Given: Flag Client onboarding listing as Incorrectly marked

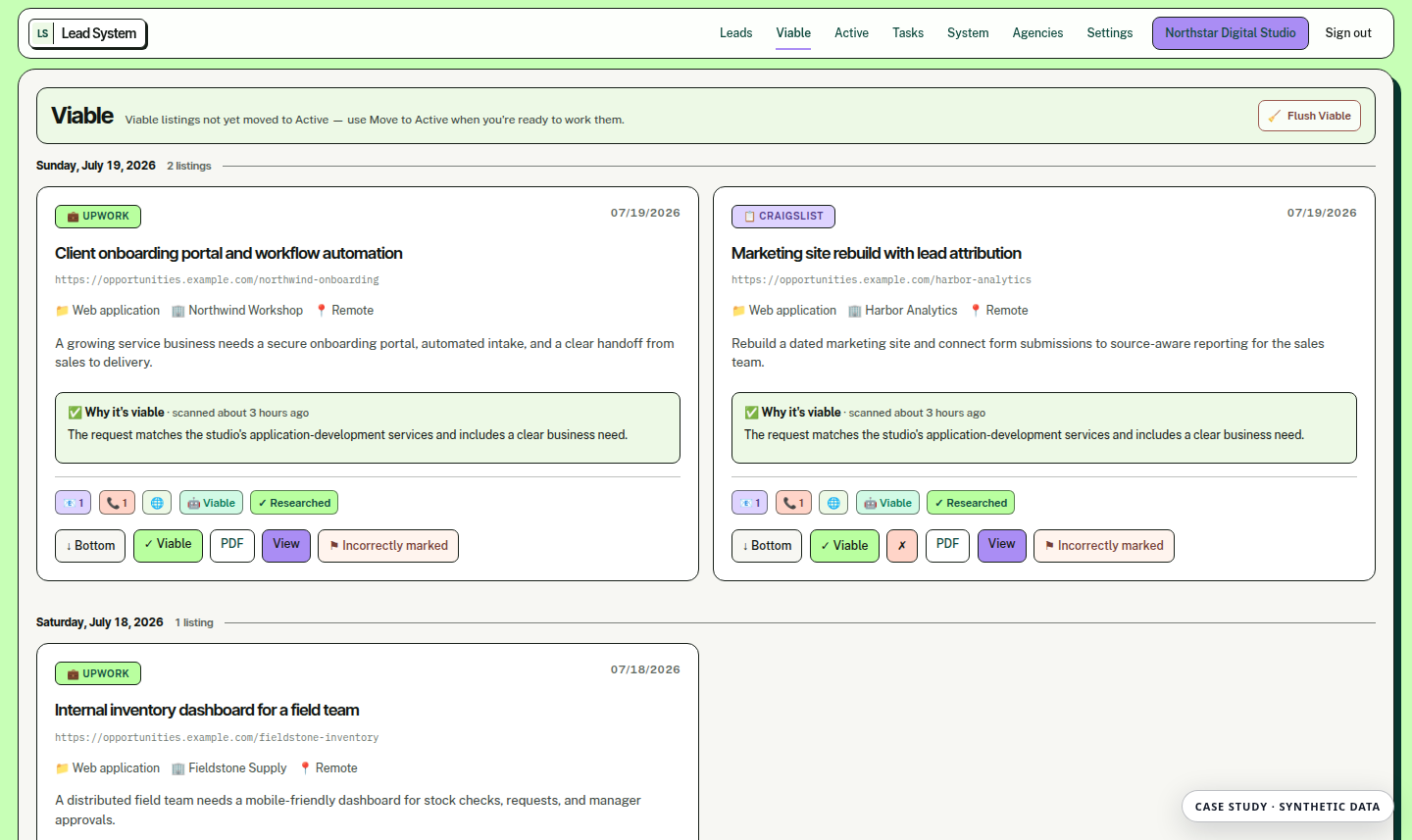Looking at the screenshot, I should pyautogui.click(x=388, y=546).
